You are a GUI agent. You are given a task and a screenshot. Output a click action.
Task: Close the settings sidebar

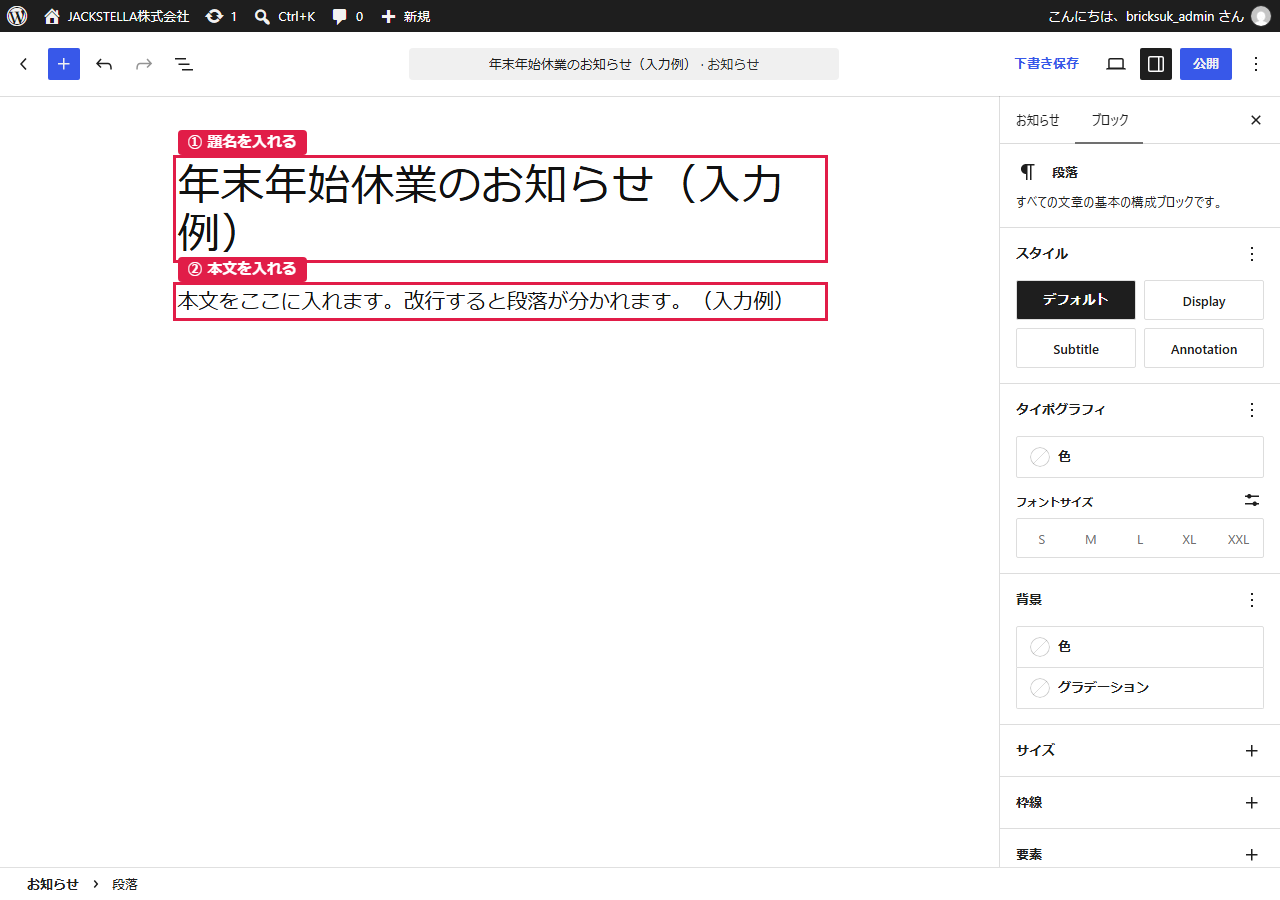click(1256, 120)
